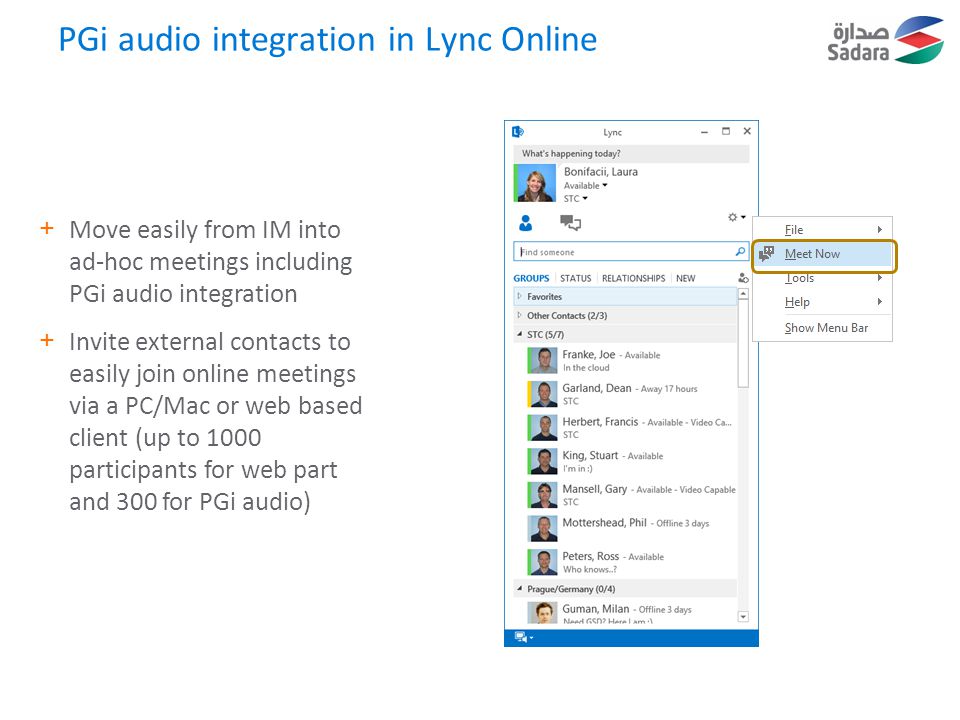This screenshot has width=960, height=720.
Task: Click the contact list scrollbar thumb
Action: click(x=743, y=344)
